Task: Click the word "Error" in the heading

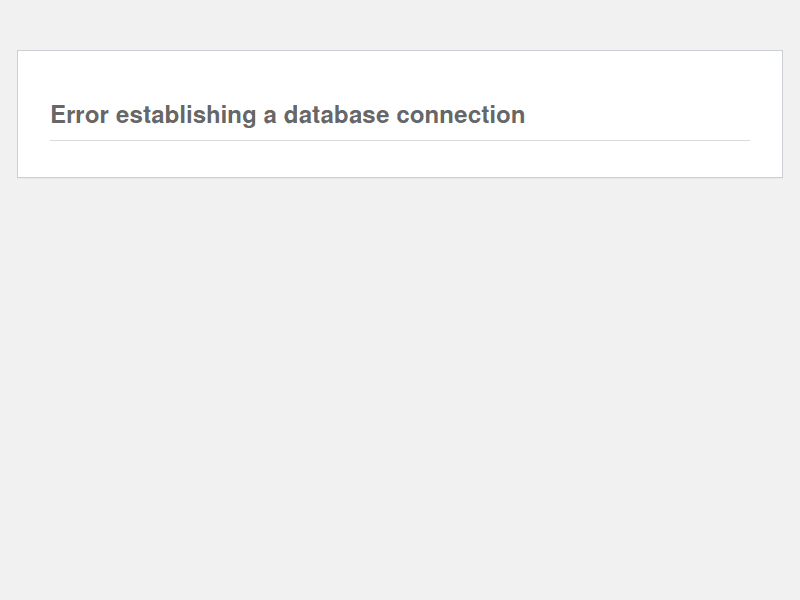Action: [x=80, y=115]
